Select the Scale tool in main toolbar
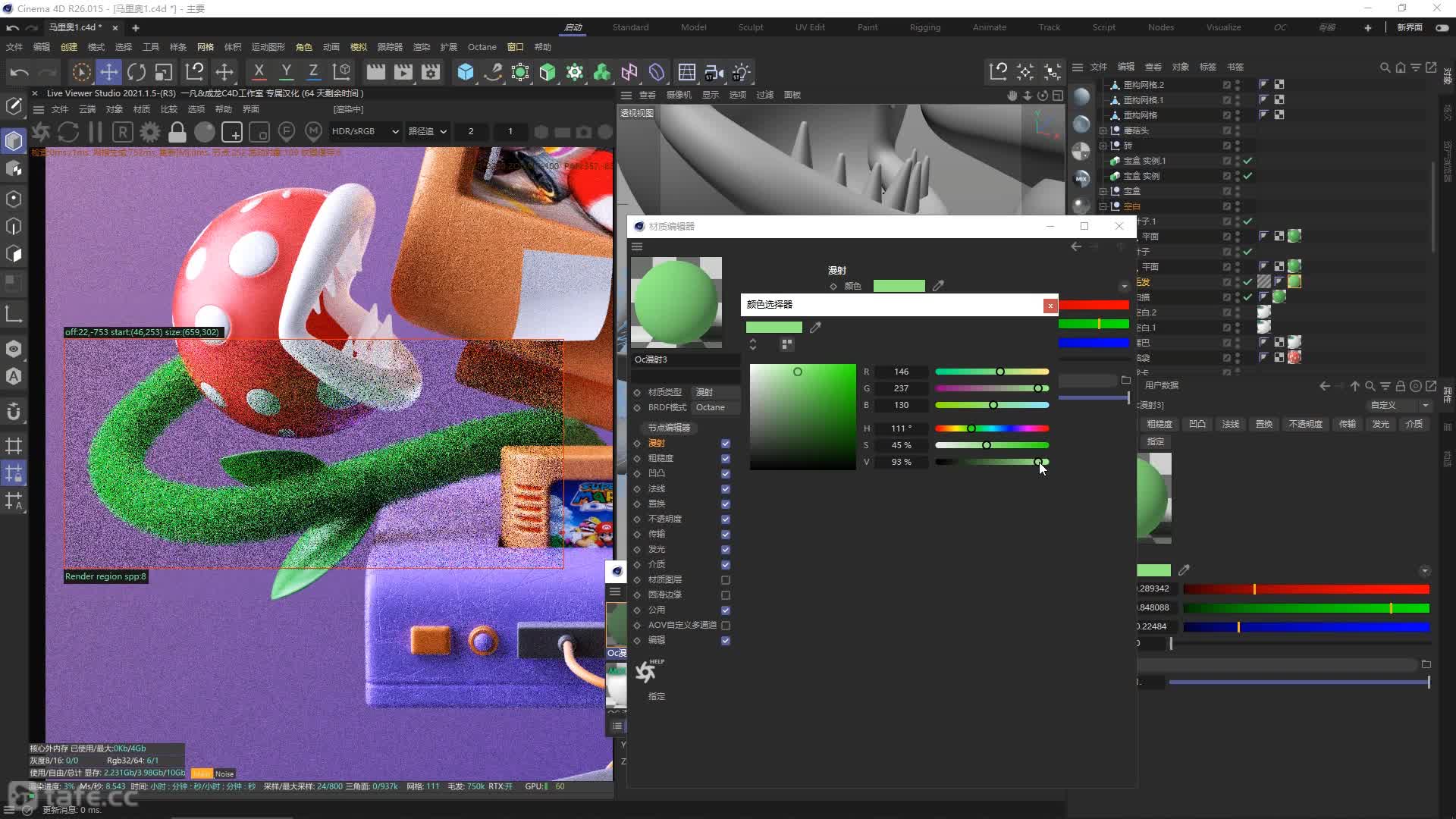 (x=164, y=72)
